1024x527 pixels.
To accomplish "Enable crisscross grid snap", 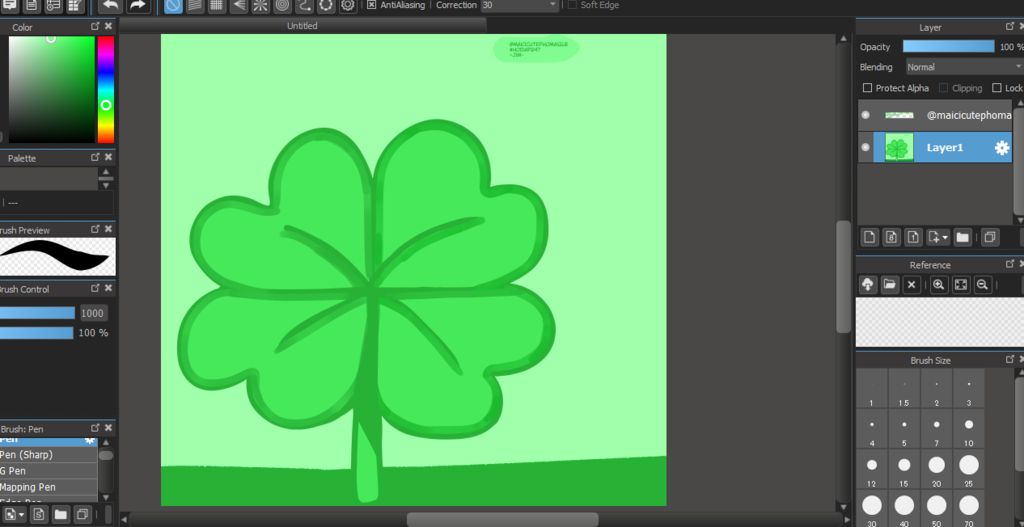I will tap(217, 6).
